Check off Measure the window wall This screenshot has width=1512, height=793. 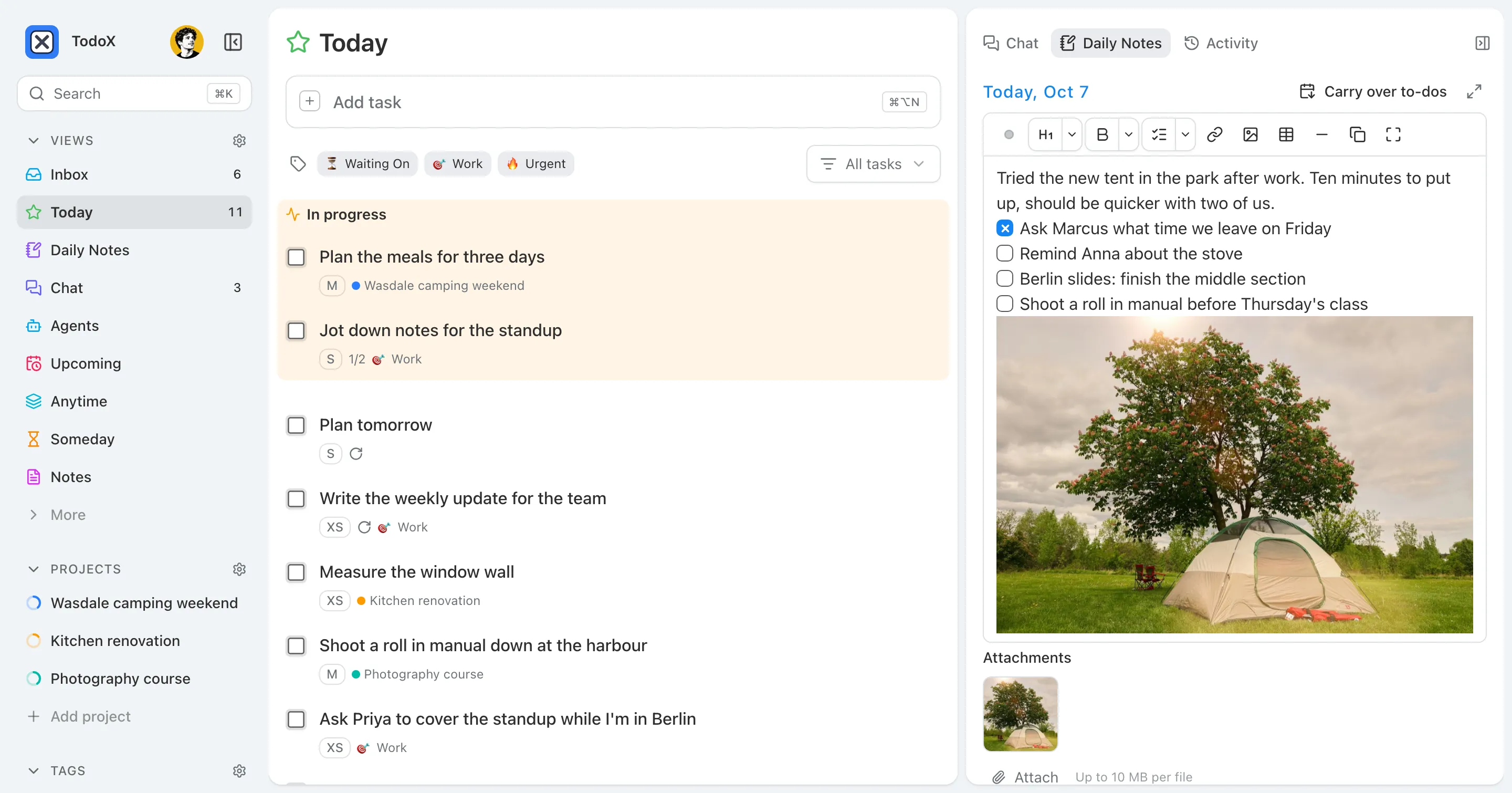click(296, 572)
